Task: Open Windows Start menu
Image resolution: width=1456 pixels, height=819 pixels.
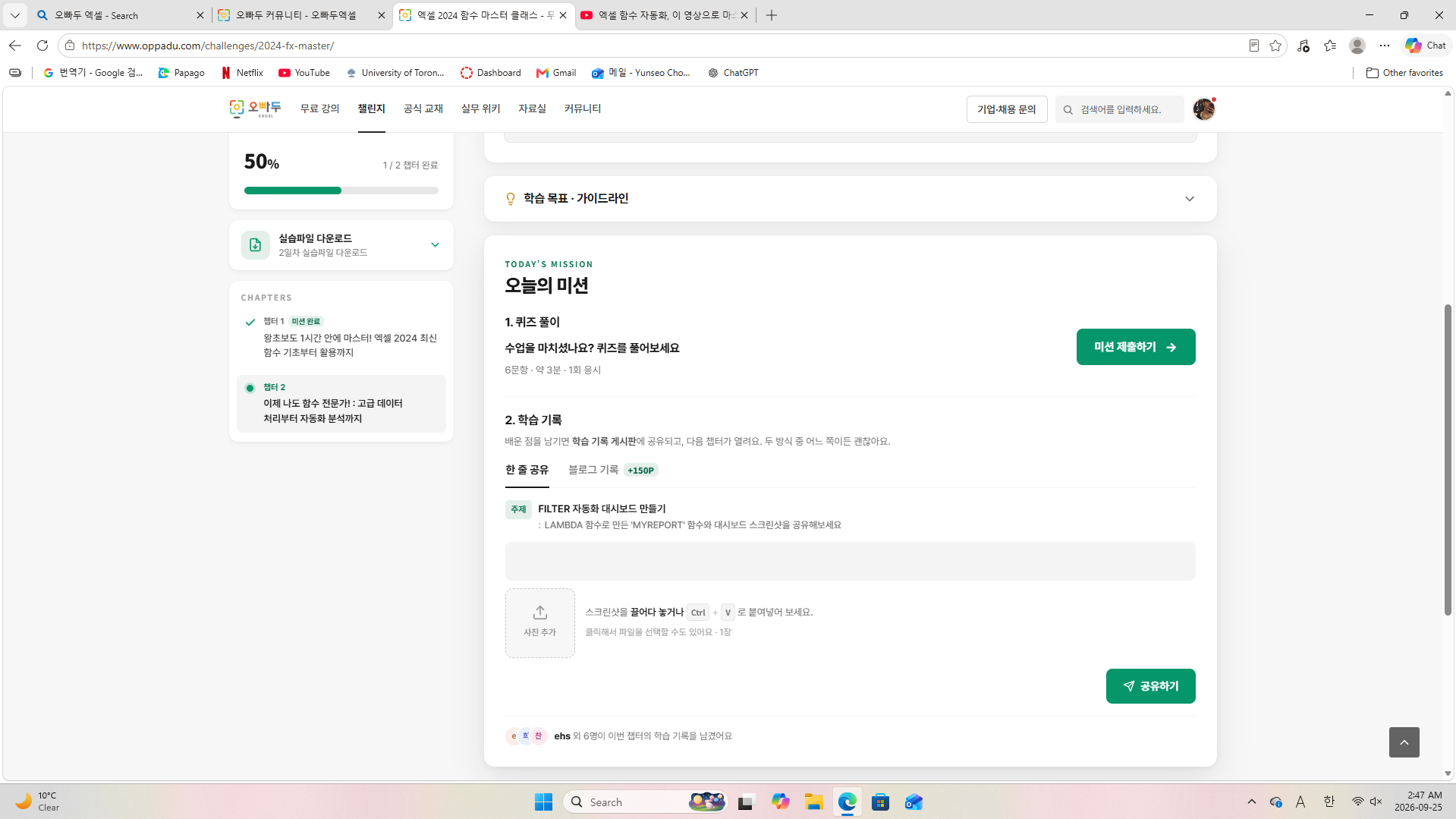Action: coord(543,802)
